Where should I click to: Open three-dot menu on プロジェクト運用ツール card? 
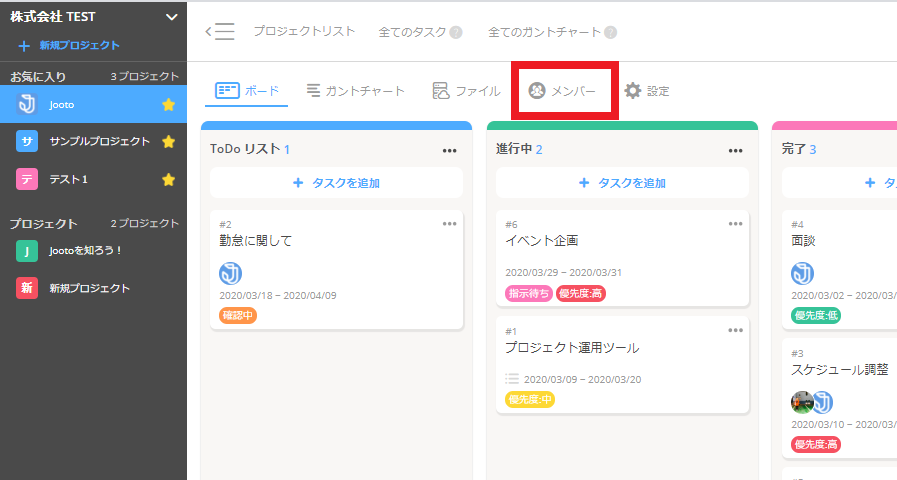click(735, 330)
